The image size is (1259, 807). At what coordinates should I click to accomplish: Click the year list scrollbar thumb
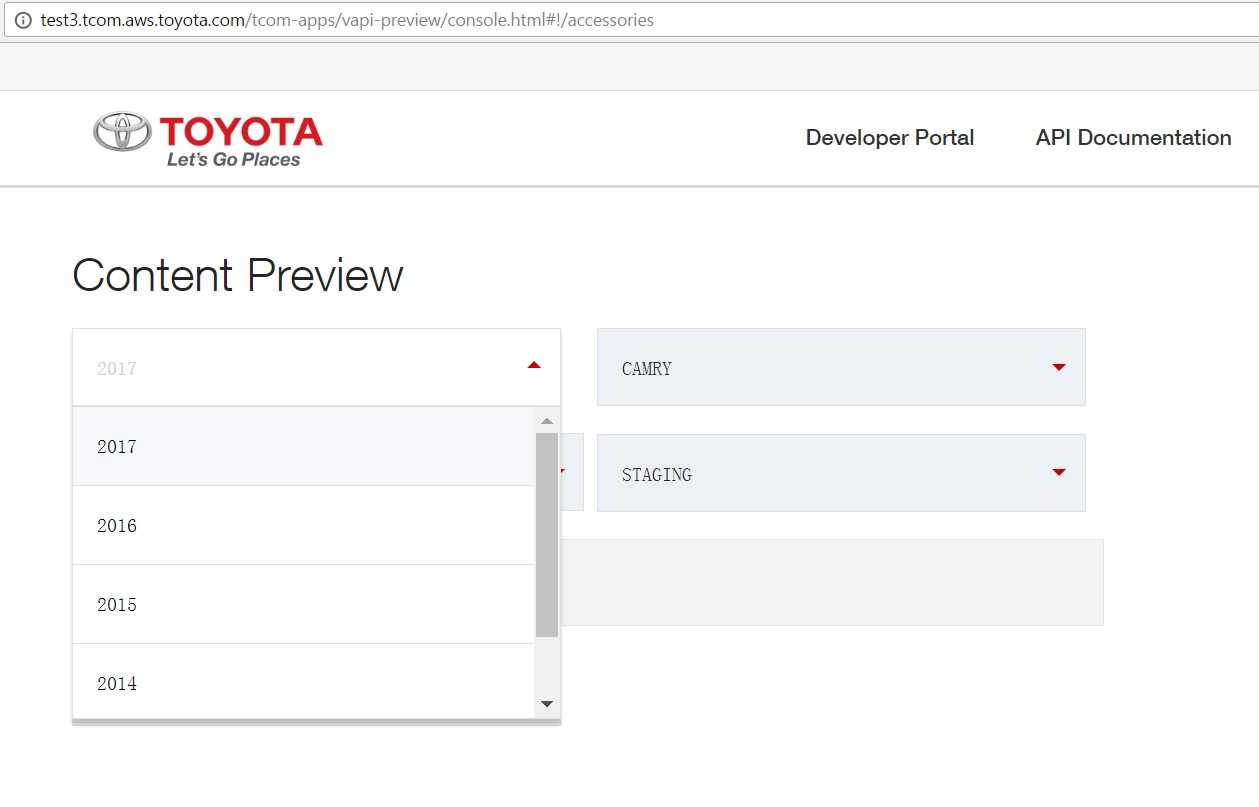[547, 535]
